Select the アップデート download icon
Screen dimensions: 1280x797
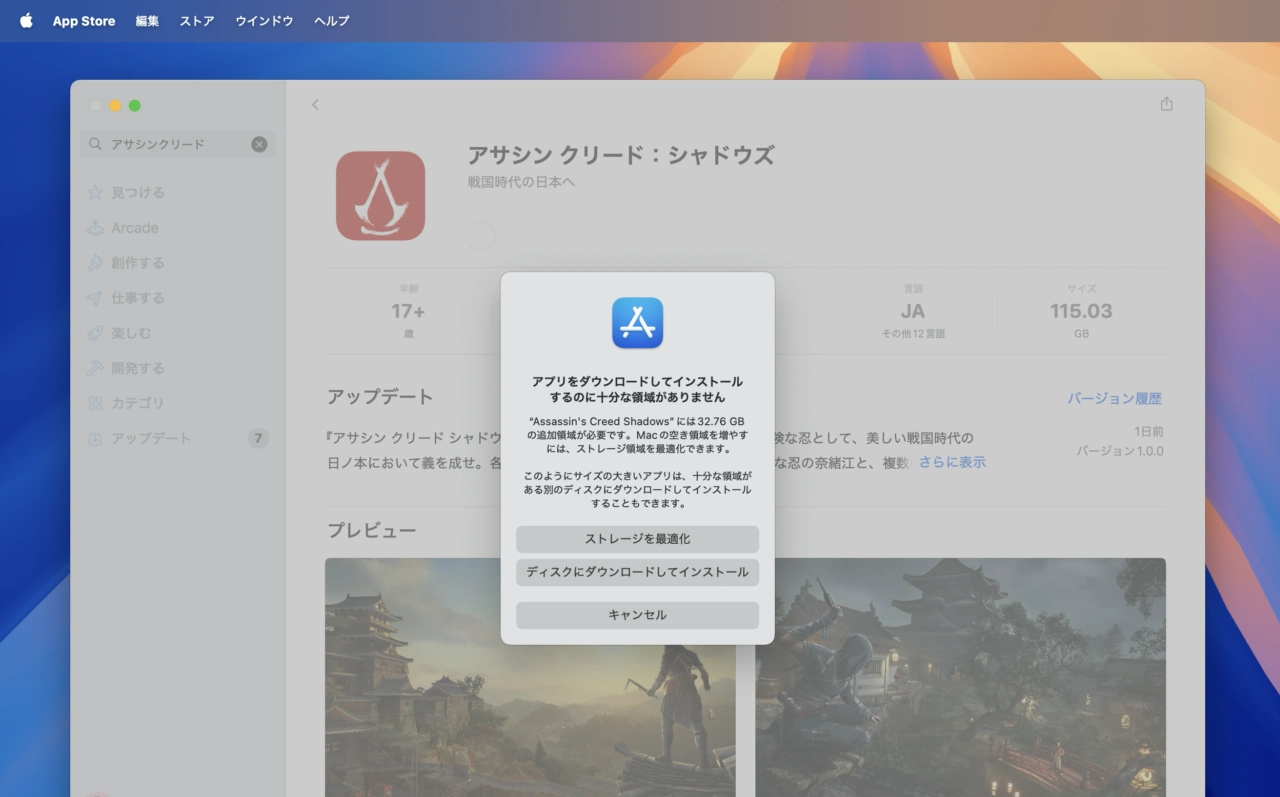click(95, 438)
